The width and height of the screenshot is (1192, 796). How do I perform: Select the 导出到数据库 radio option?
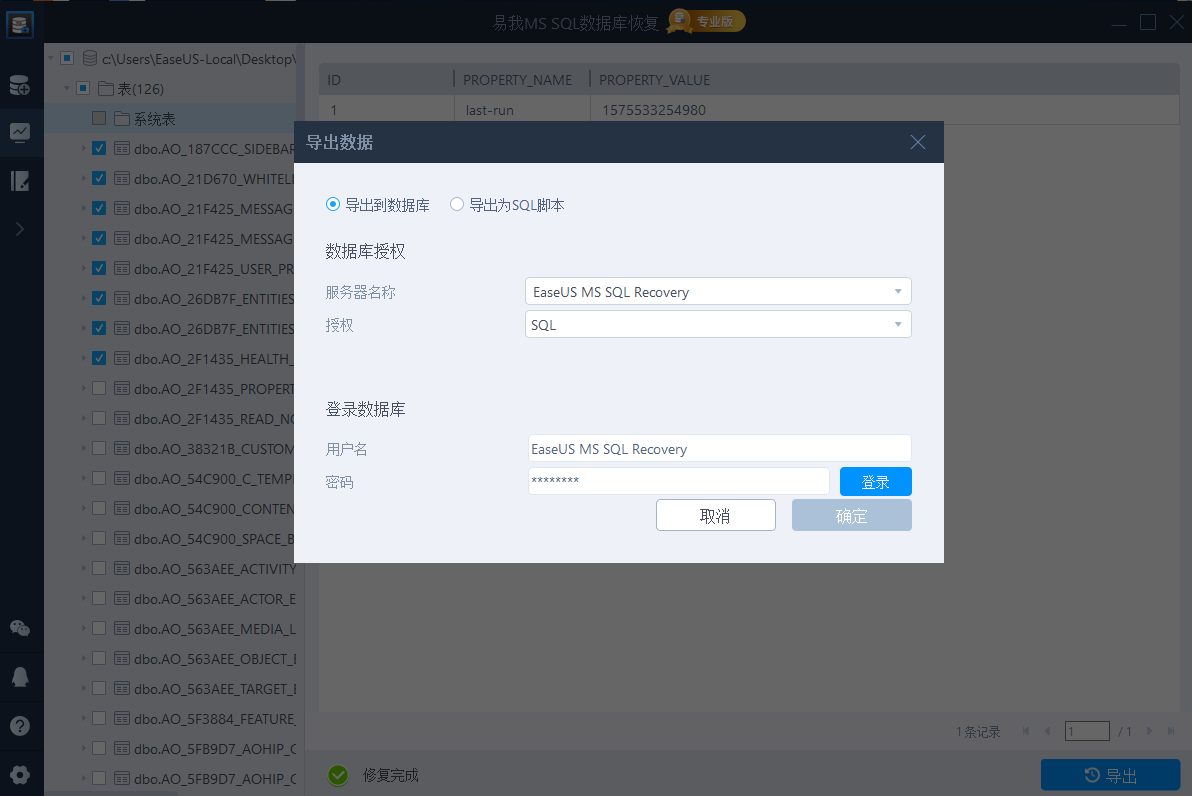(x=333, y=205)
